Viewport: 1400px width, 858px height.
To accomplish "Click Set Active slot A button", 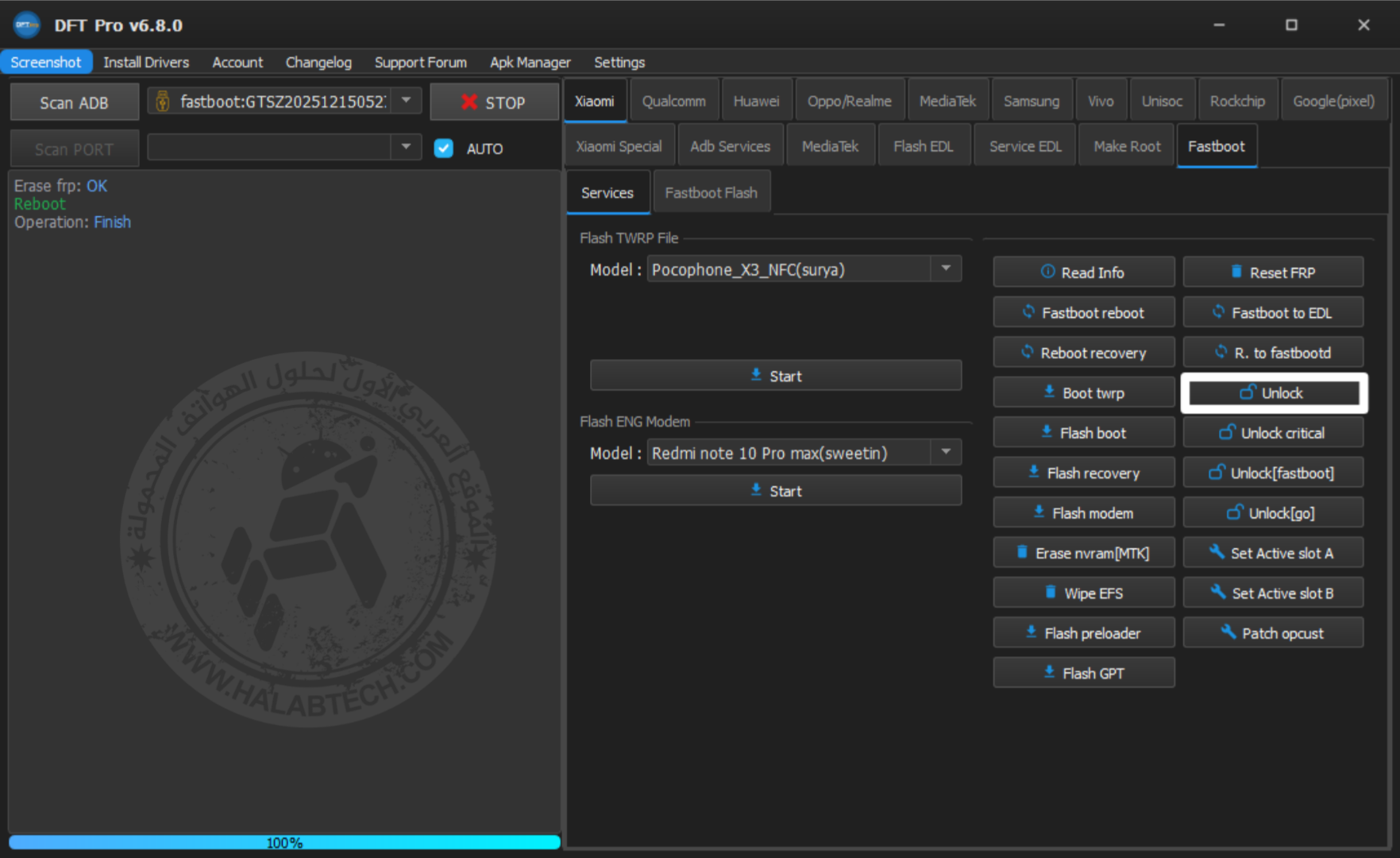I will [x=1273, y=553].
